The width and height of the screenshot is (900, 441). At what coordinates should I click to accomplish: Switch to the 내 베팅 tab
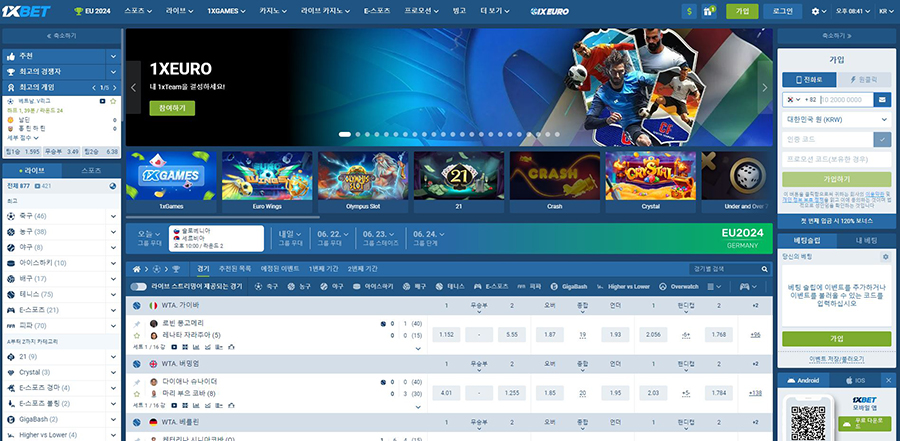[x=866, y=241]
